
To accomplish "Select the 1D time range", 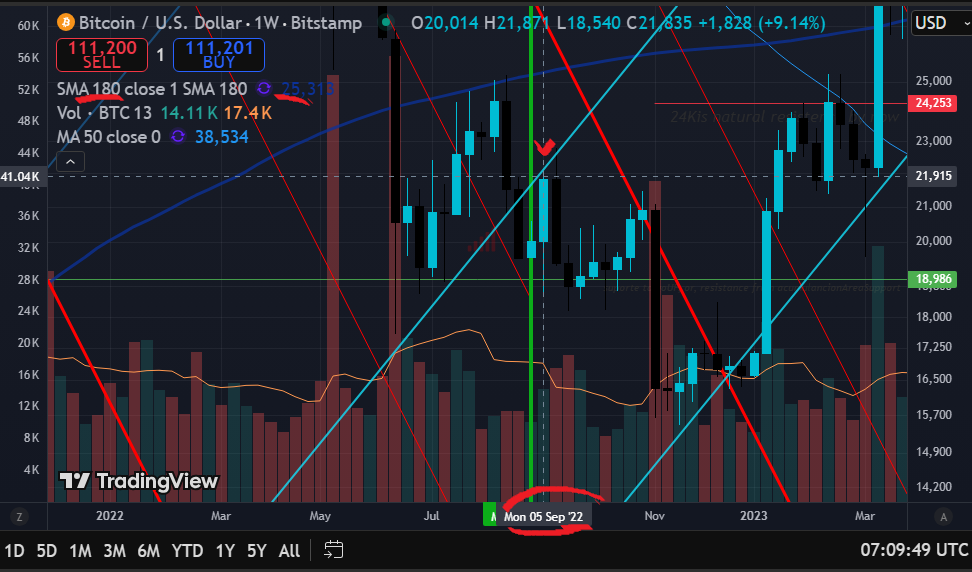I will (14, 550).
